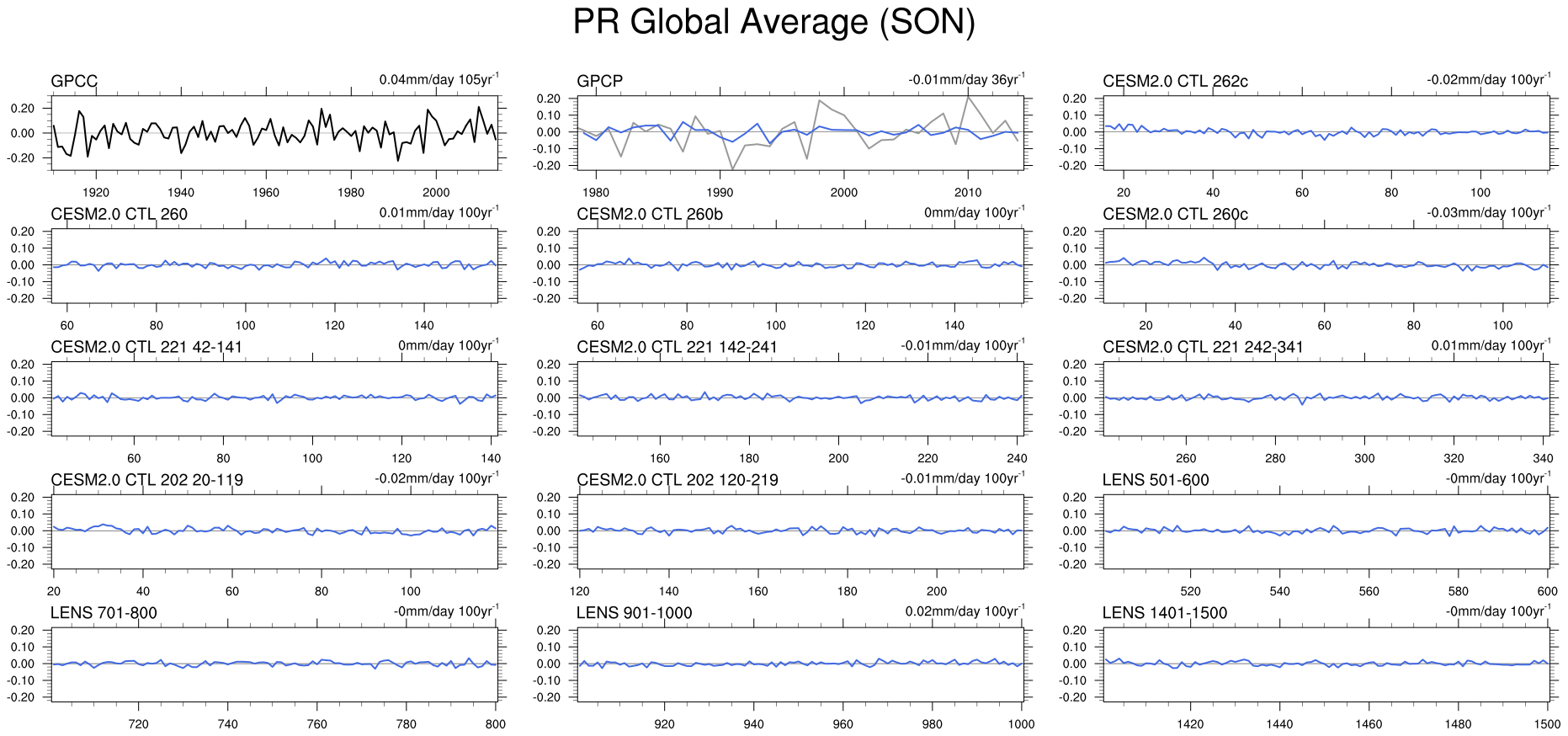Click the PR Global Average (SON) title
Viewport: 1568px width, 736px height.
coord(773,22)
